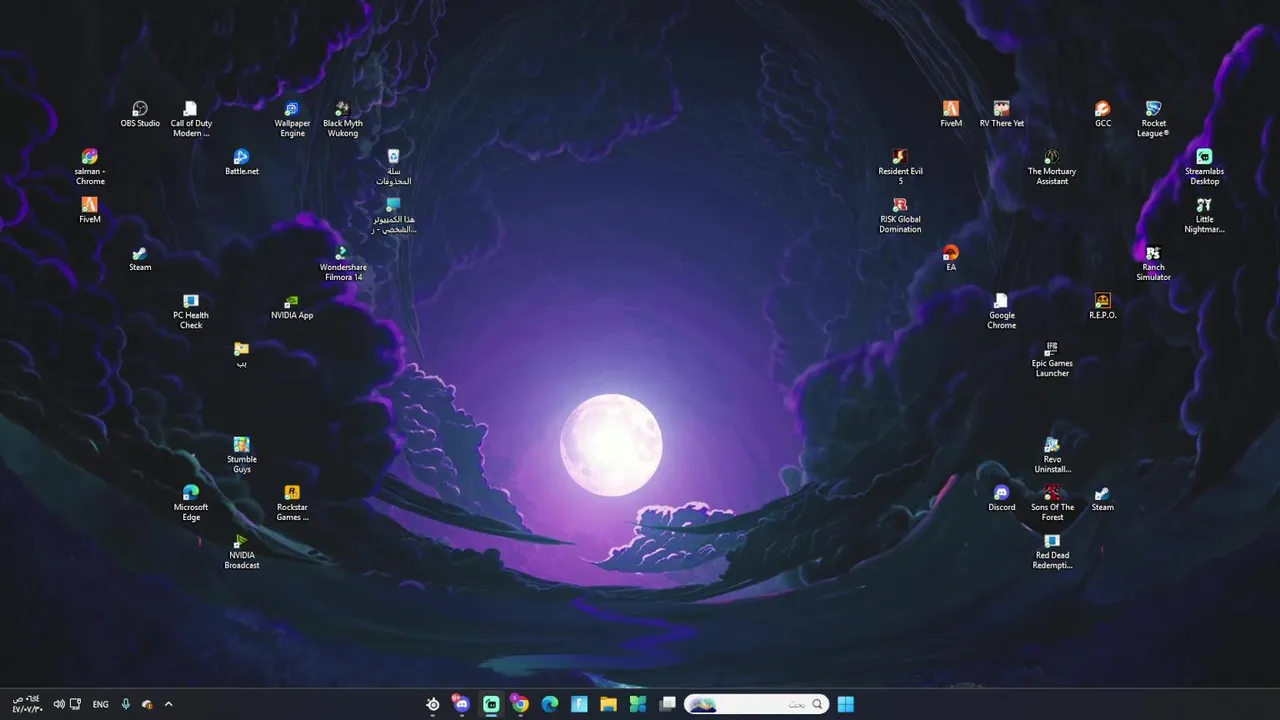Select FiveM icon below salman - Chrome
This screenshot has height=720, width=1280.
coord(90,210)
